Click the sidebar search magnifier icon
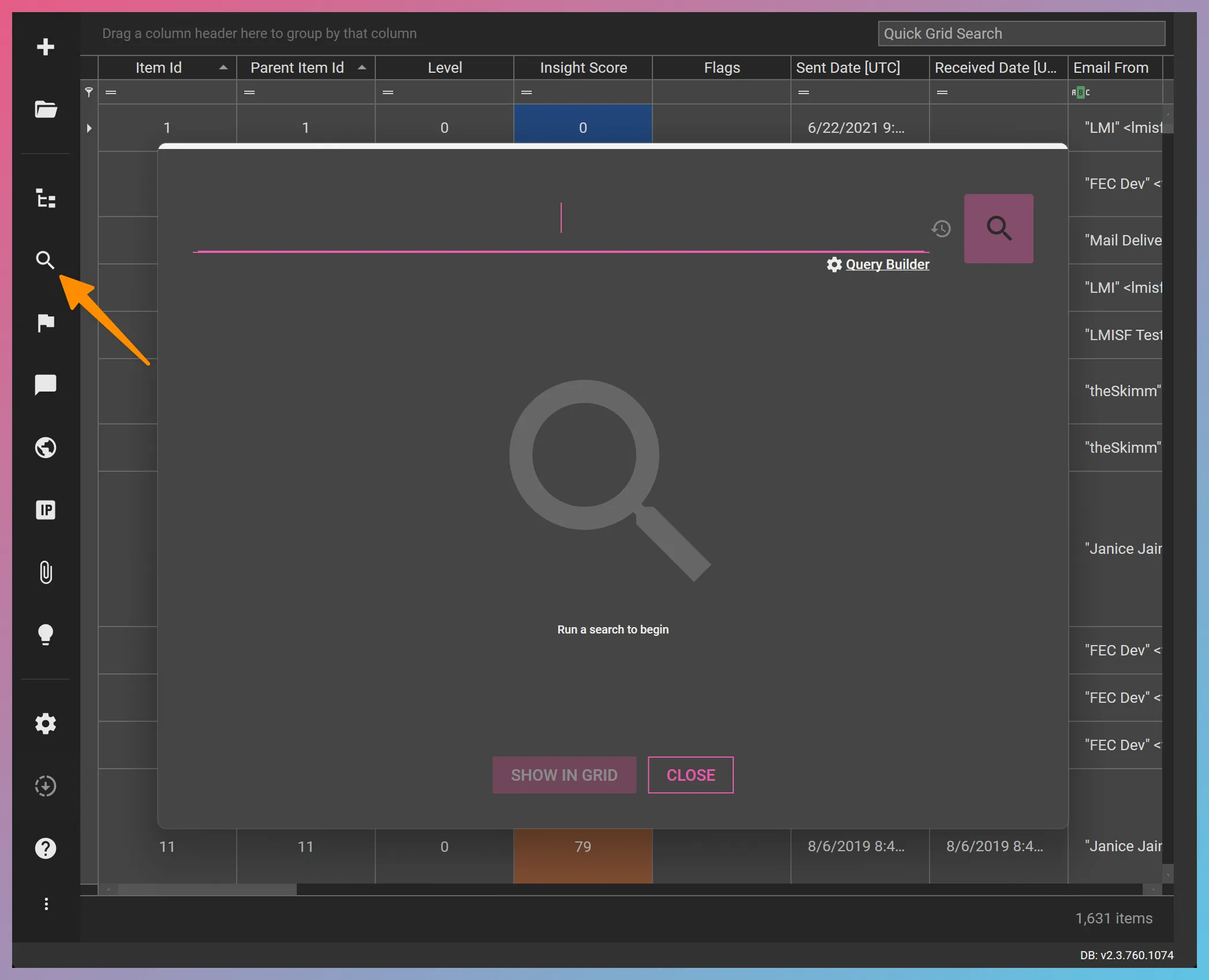1209x980 pixels. pyautogui.click(x=45, y=260)
